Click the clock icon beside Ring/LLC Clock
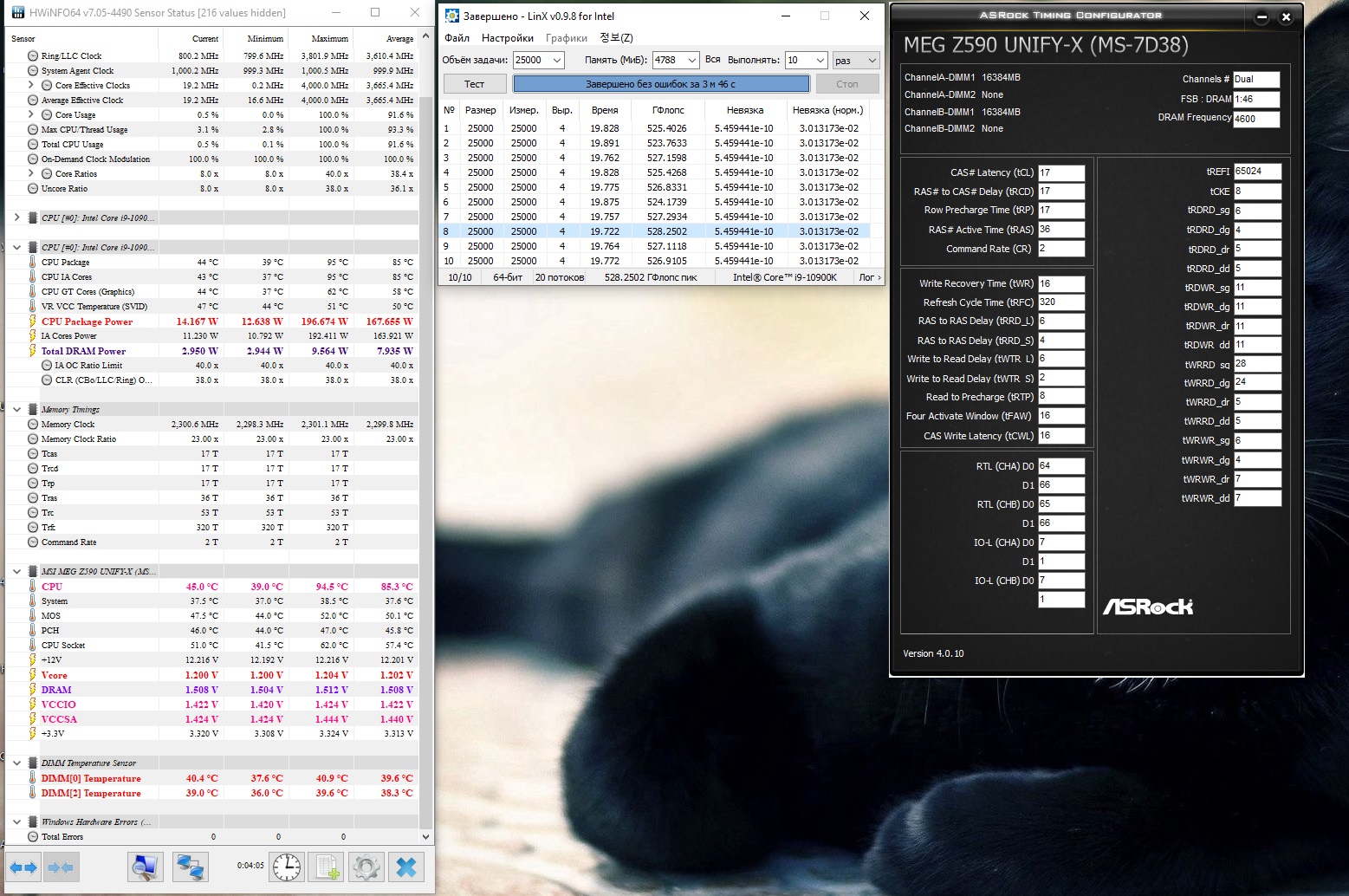This screenshot has width=1349, height=896. click(x=33, y=55)
